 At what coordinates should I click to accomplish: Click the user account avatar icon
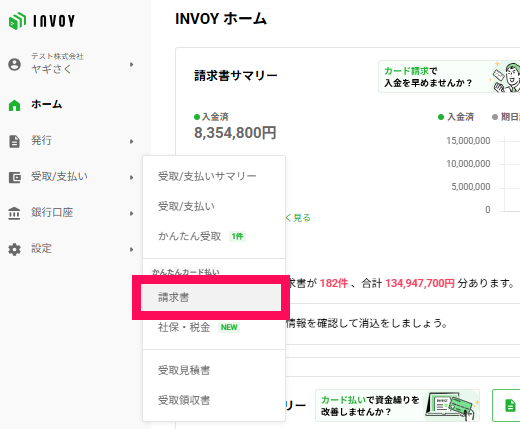pyautogui.click(x=14, y=64)
